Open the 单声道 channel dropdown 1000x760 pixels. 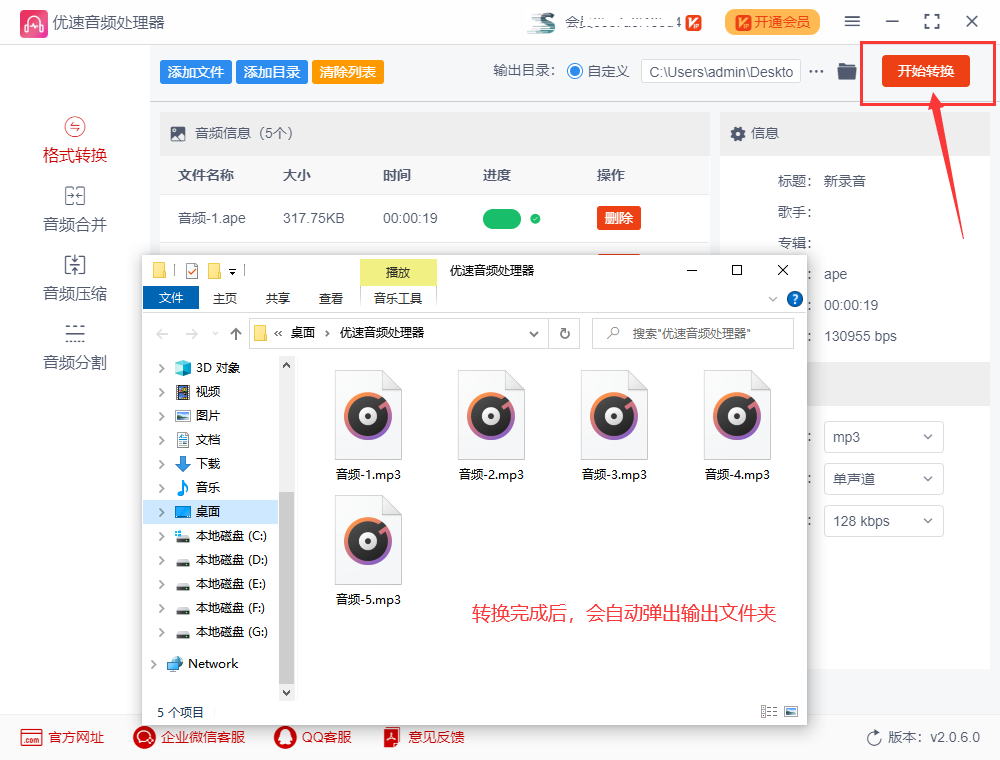[883, 479]
